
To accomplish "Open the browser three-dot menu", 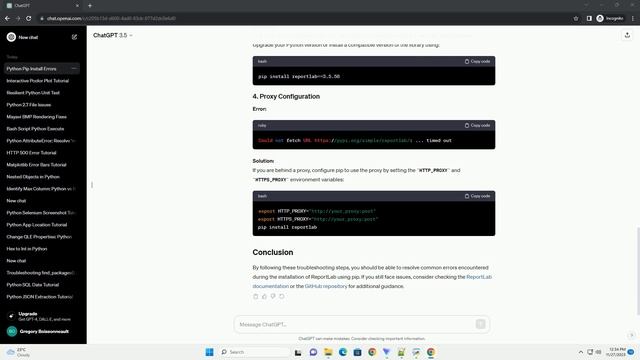I will pyautogui.click(x=633, y=18).
